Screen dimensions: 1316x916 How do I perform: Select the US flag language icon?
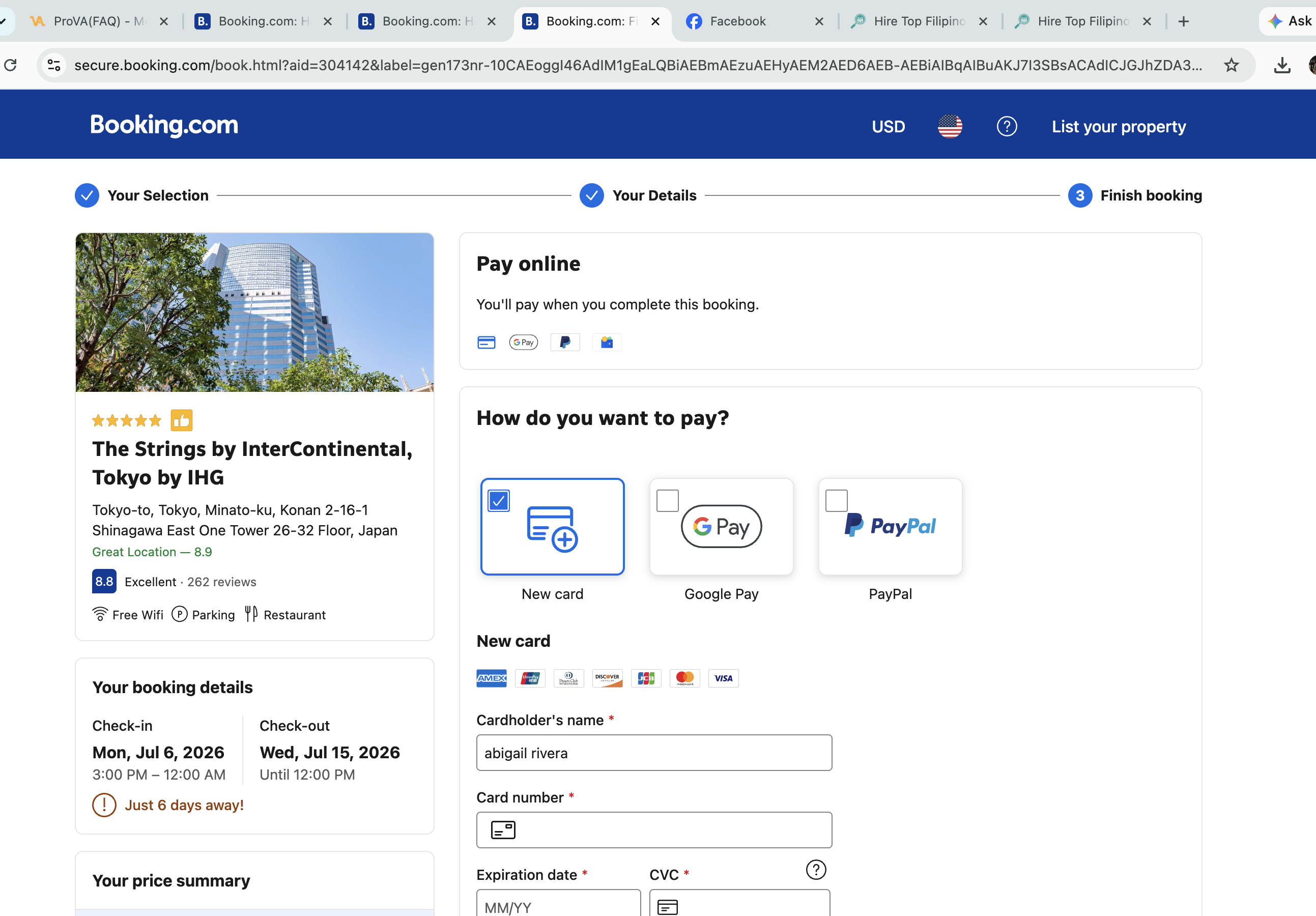click(950, 126)
